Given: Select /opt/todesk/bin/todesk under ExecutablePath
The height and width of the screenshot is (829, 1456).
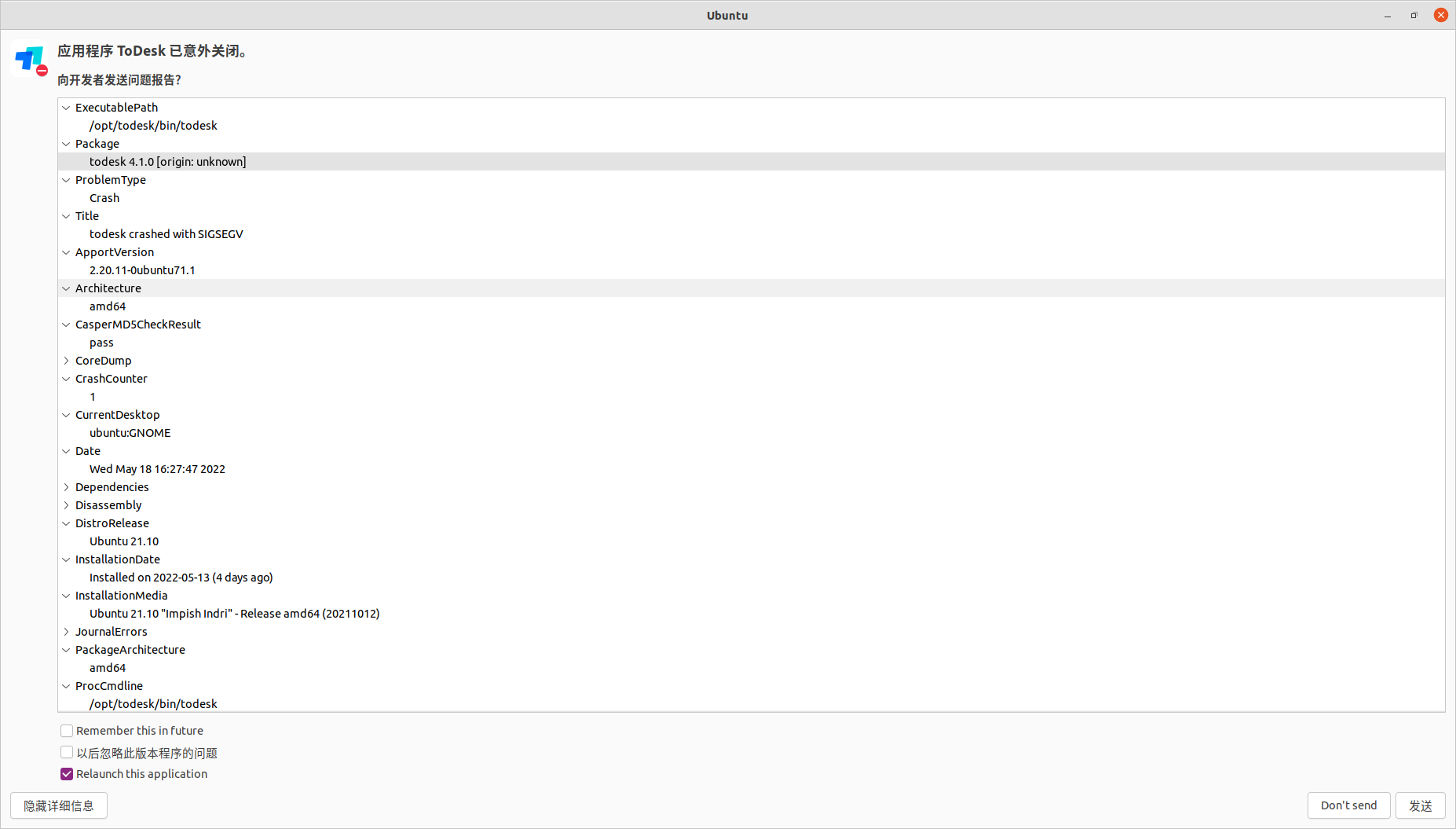Looking at the screenshot, I should click(153, 126).
